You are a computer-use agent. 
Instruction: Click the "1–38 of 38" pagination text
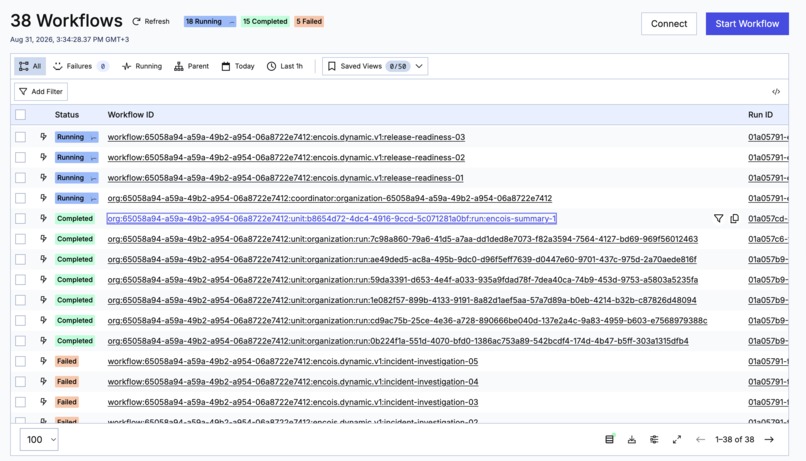(735, 439)
